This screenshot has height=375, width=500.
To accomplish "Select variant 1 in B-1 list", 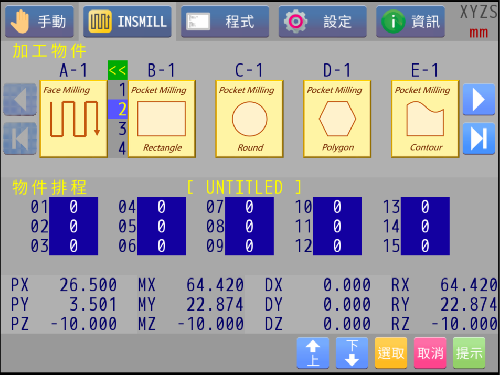I will (x=118, y=90).
